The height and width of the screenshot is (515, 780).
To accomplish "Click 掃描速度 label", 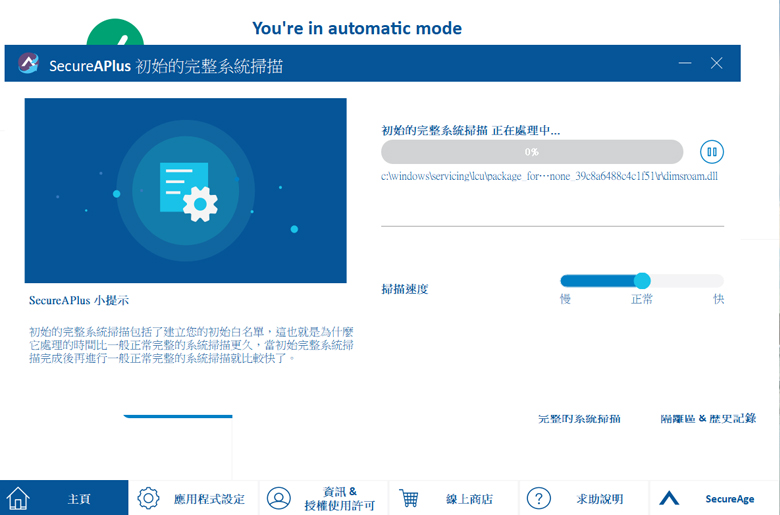I will (405, 289).
